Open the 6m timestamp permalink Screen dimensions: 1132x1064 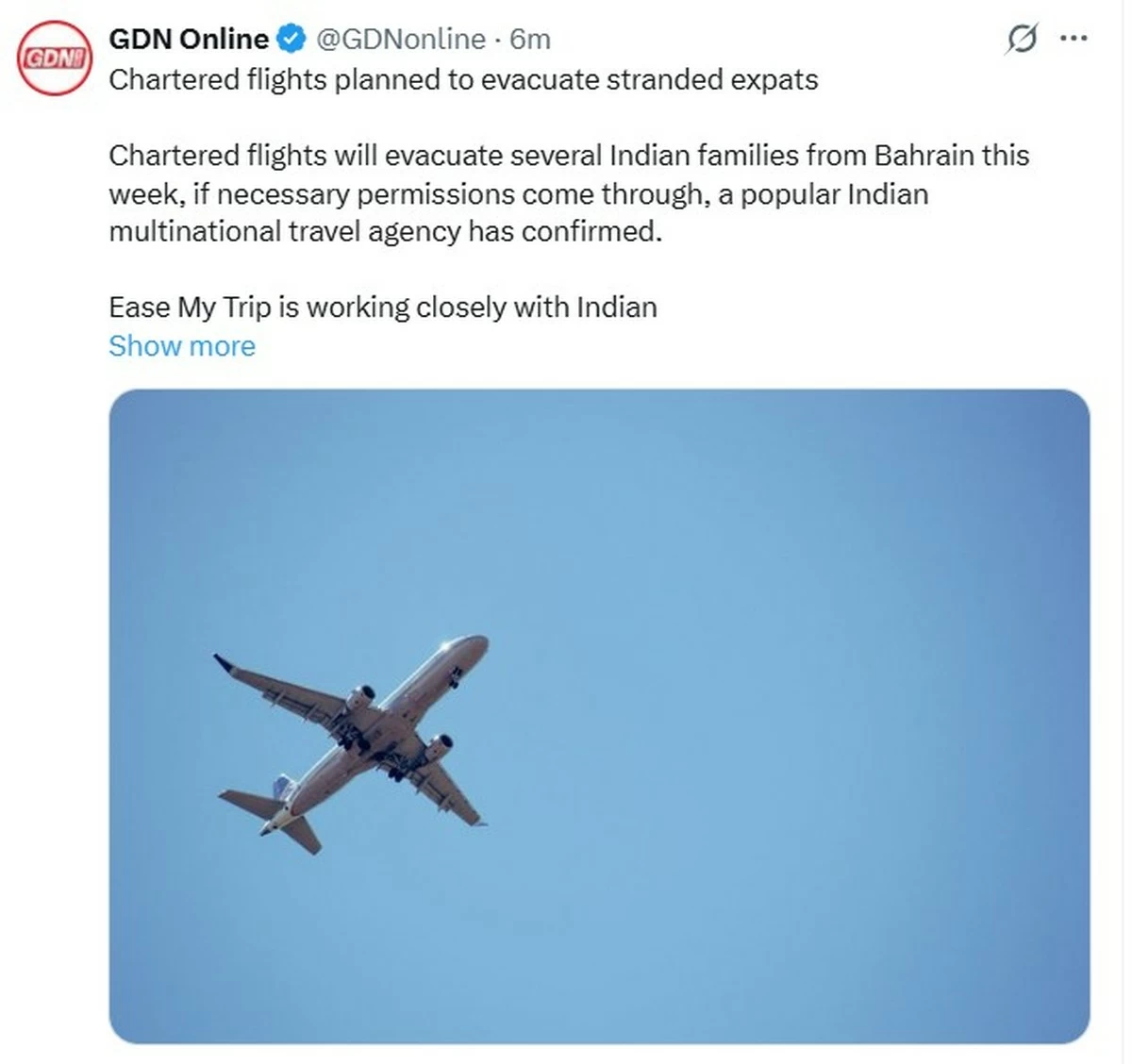[x=530, y=39]
